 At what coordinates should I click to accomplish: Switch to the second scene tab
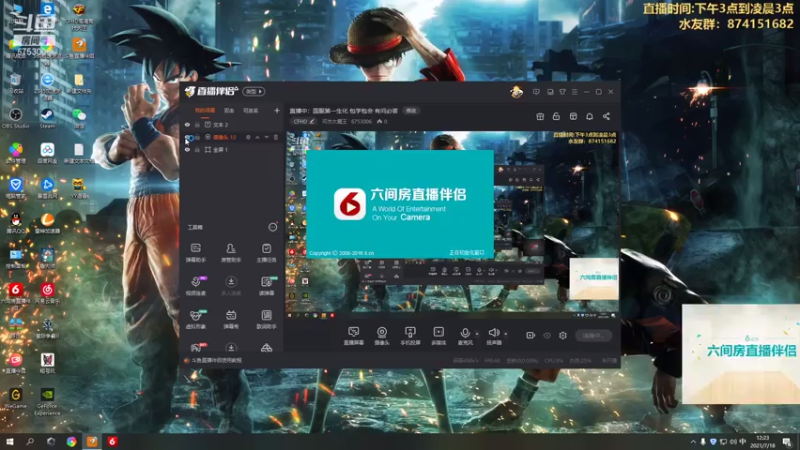coord(229,110)
